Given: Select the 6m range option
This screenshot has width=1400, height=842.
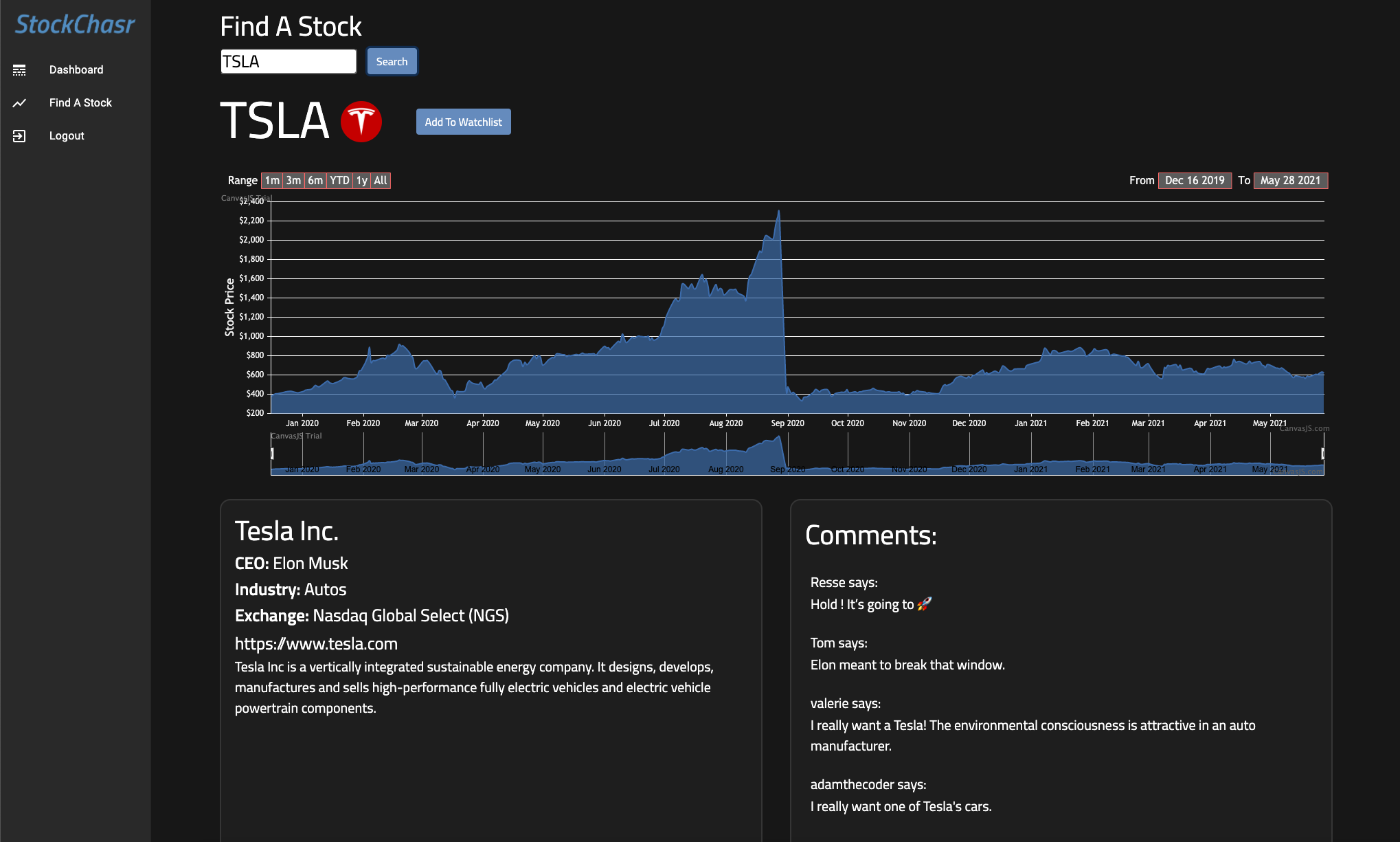Looking at the screenshot, I should (x=315, y=180).
